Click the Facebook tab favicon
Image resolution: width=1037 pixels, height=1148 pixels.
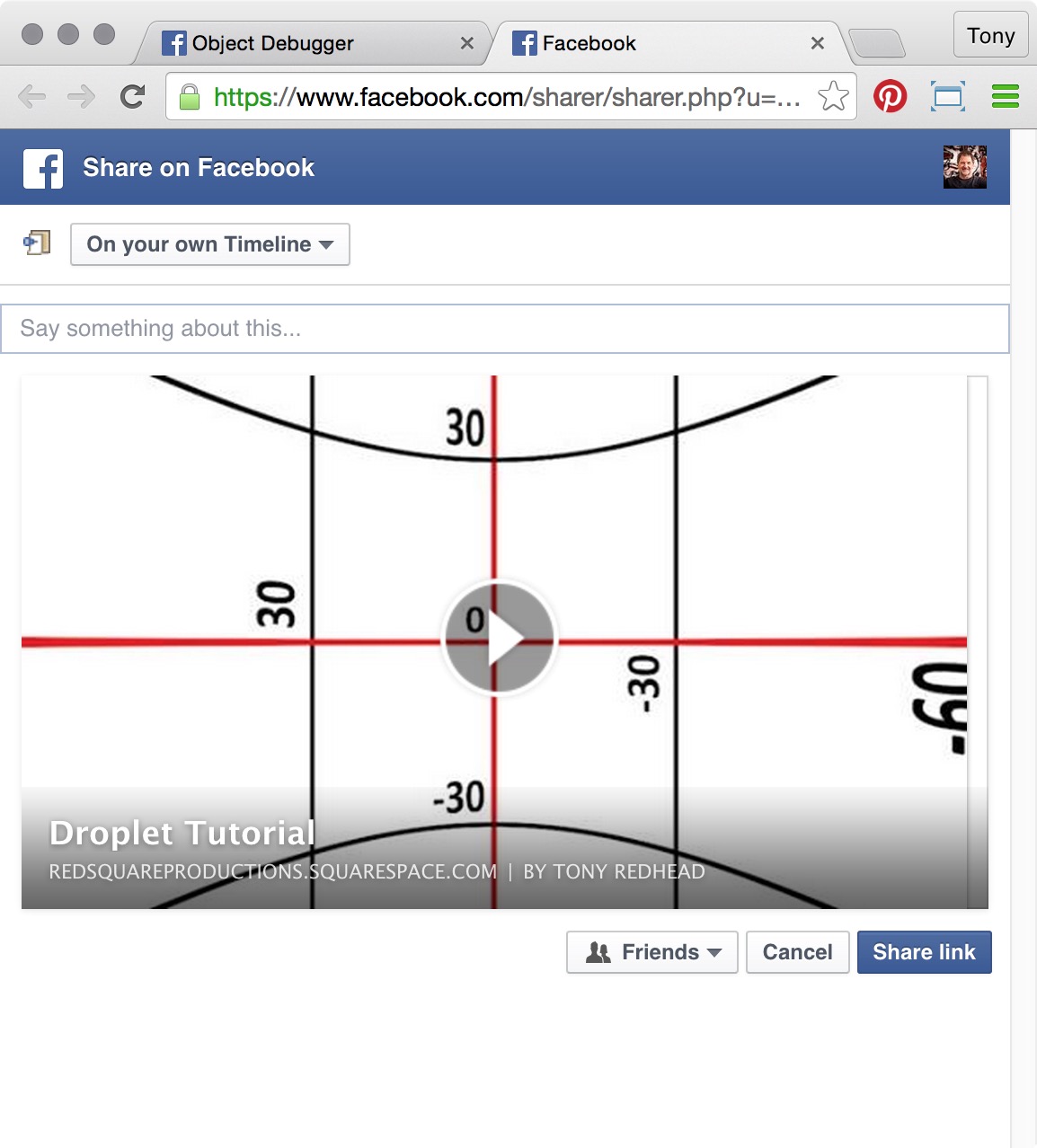525,43
